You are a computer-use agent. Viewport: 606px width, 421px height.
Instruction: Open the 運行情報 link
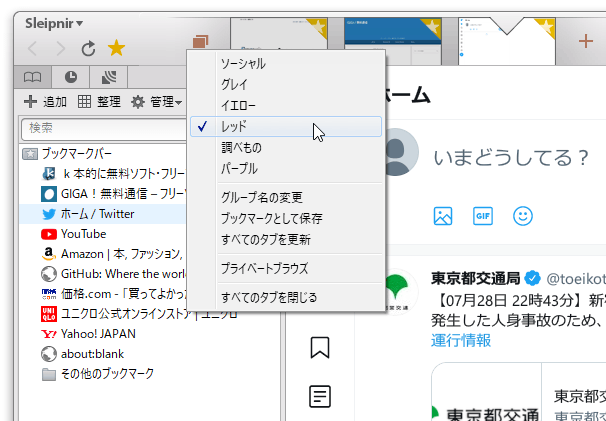click(461, 341)
